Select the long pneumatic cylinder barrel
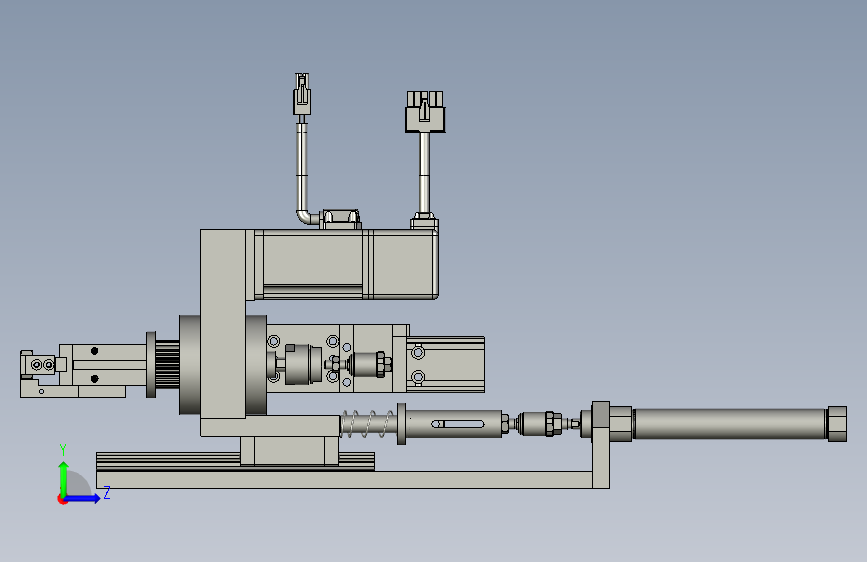This screenshot has width=867, height=562. tap(730, 424)
